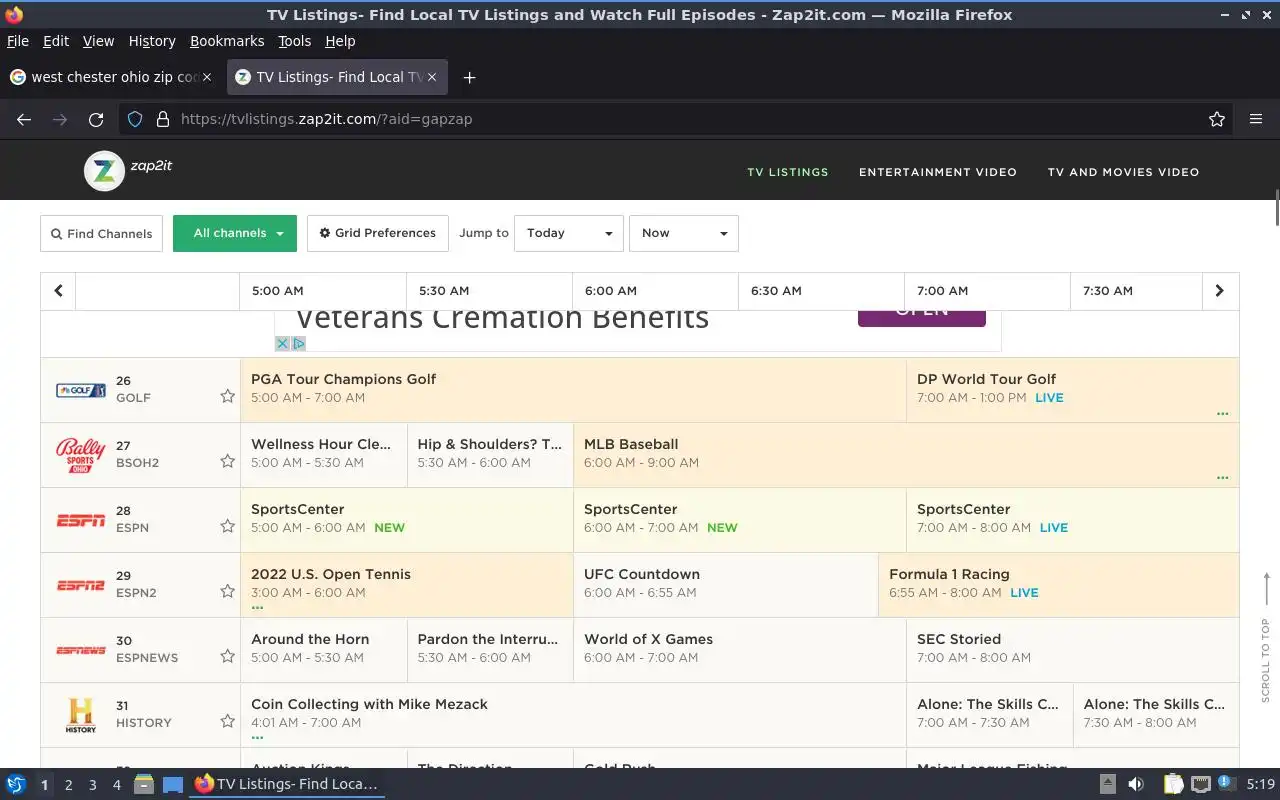Close the ad with the X icon
This screenshot has height=800, width=1280.
(282, 343)
